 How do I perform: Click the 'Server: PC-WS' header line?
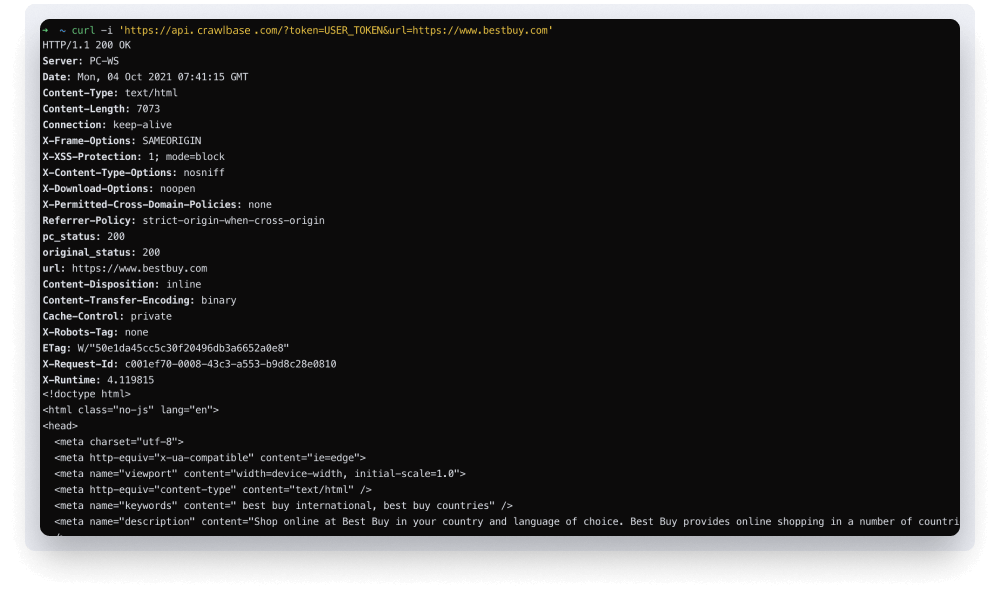click(80, 61)
